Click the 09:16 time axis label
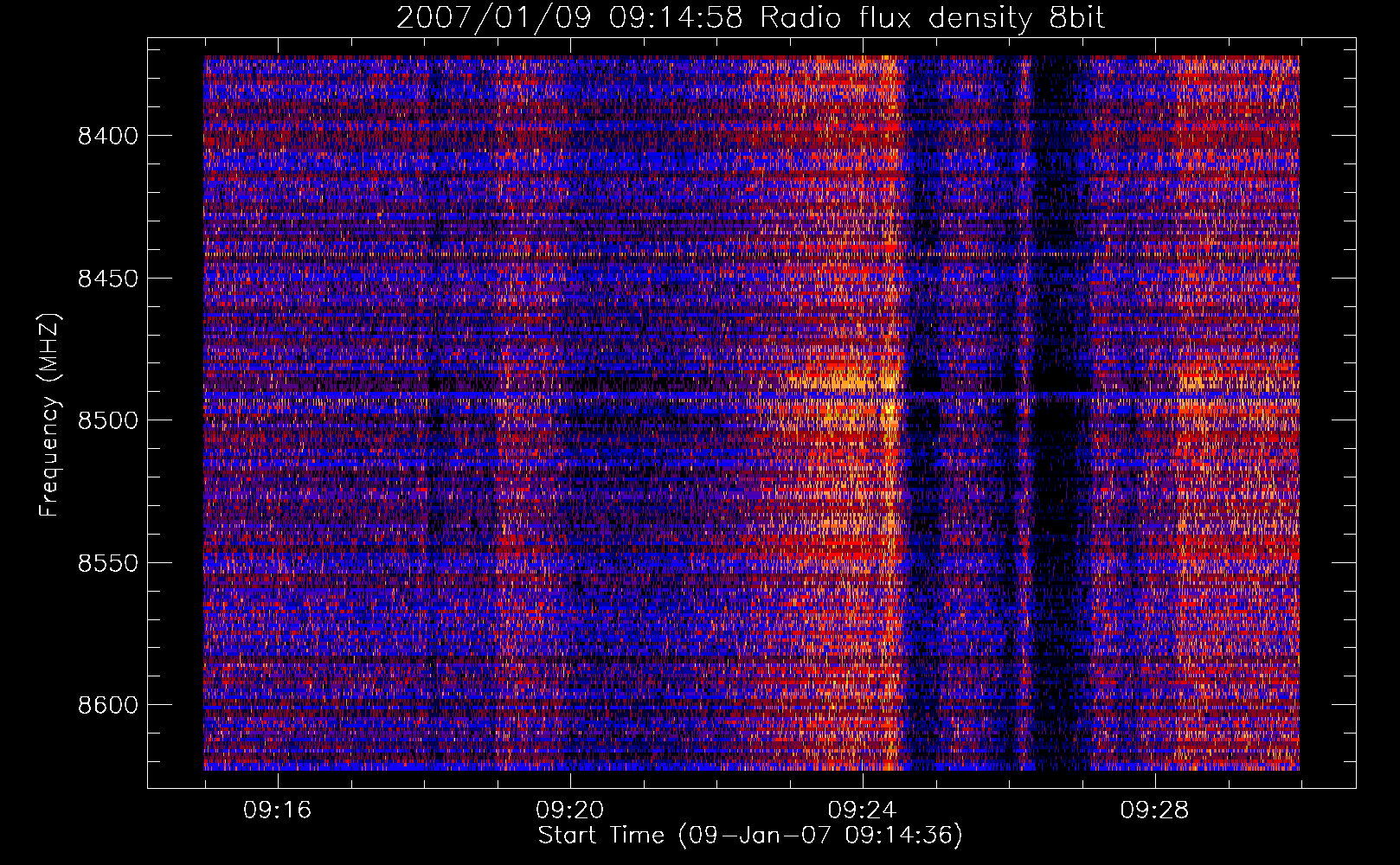This screenshot has width=1400, height=865. coord(277,811)
